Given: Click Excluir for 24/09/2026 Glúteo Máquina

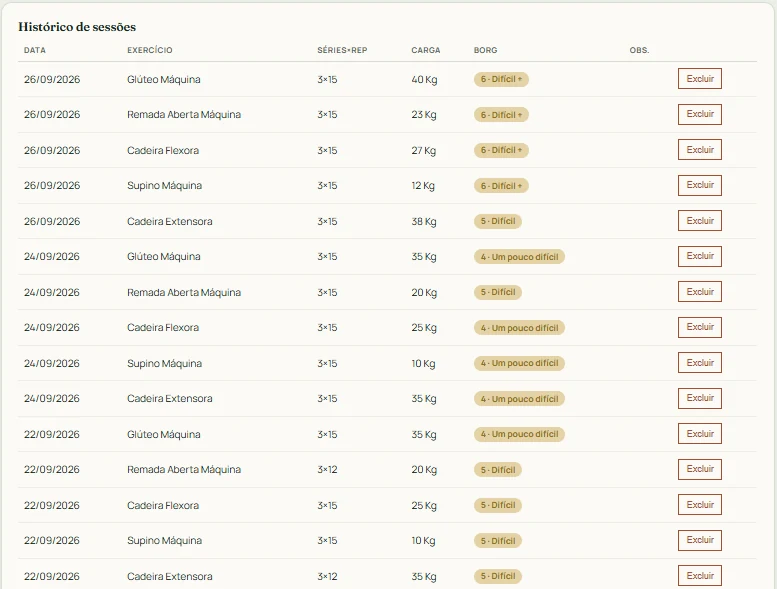Looking at the screenshot, I should 700,256.
